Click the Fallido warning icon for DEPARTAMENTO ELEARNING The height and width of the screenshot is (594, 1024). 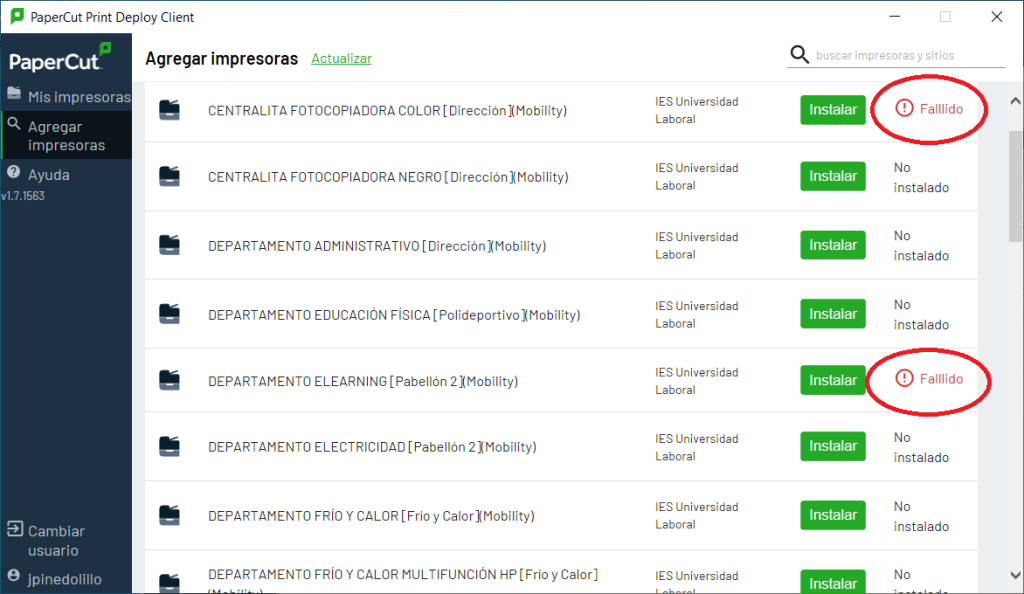(x=904, y=378)
